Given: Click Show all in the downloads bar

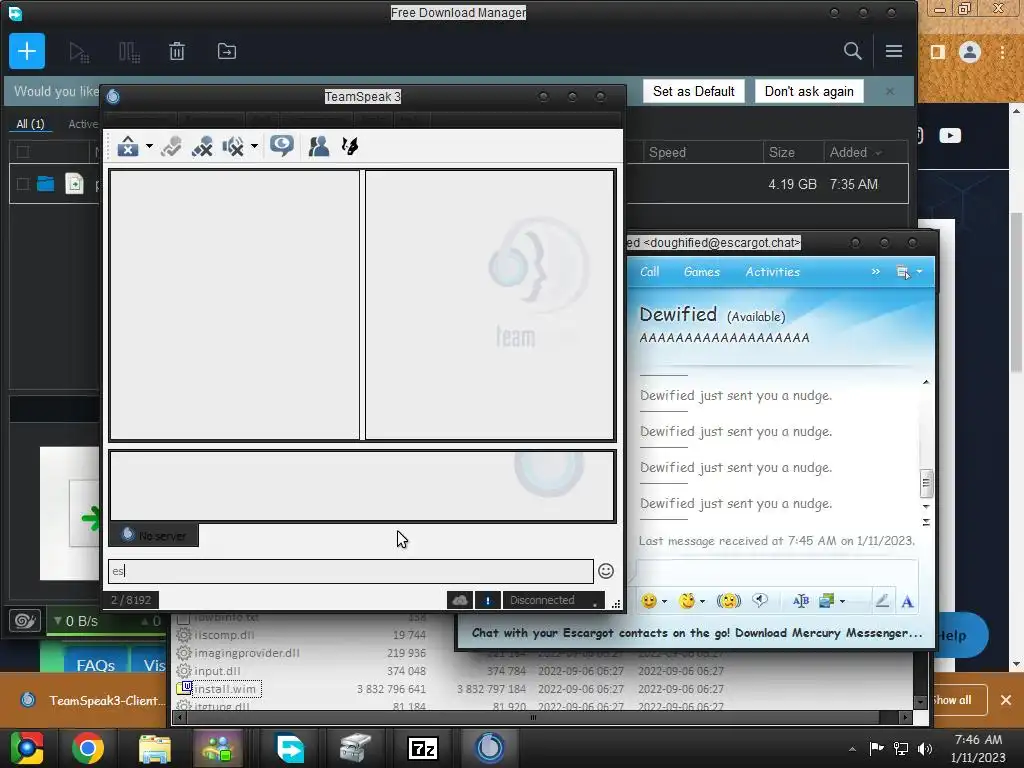Looking at the screenshot, I should click(x=952, y=700).
